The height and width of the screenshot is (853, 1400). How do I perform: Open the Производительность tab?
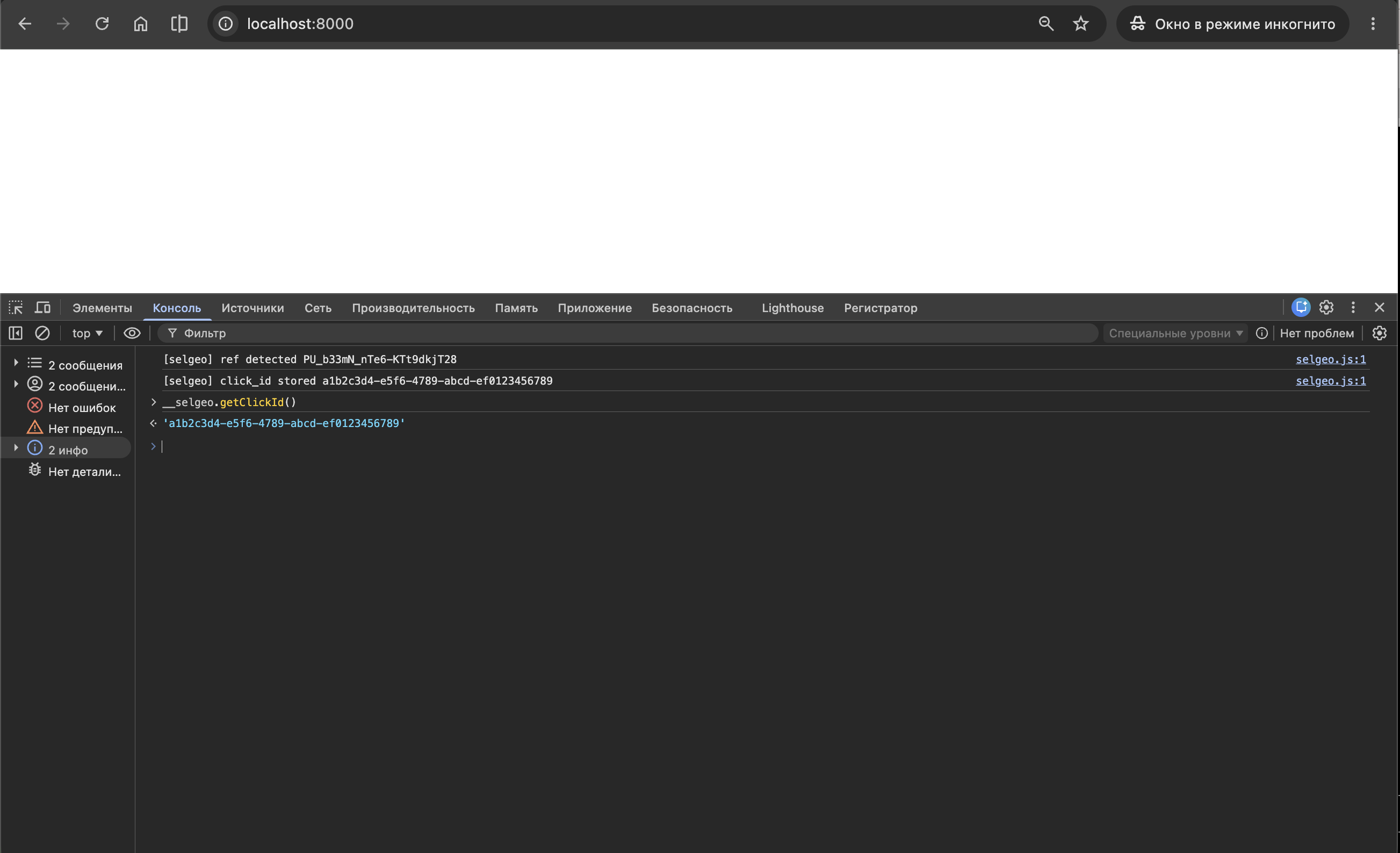(x=413, y=308)
